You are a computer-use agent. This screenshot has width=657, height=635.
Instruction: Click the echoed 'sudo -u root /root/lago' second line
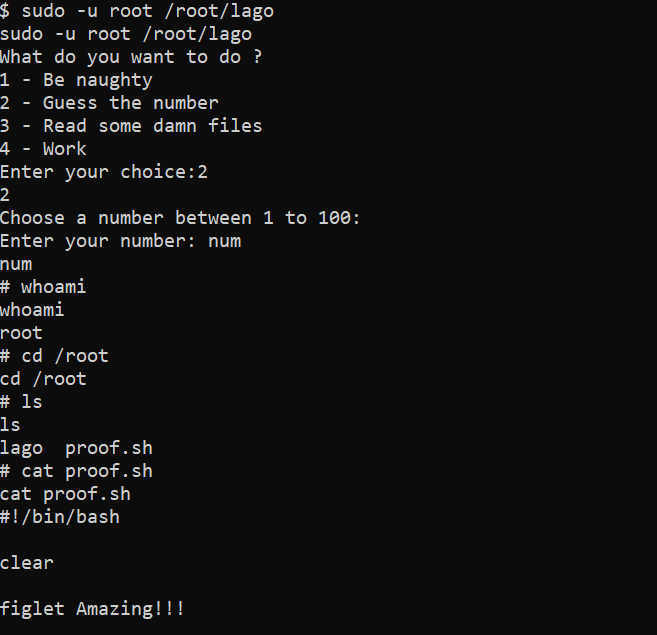click(x=126, y=34)
